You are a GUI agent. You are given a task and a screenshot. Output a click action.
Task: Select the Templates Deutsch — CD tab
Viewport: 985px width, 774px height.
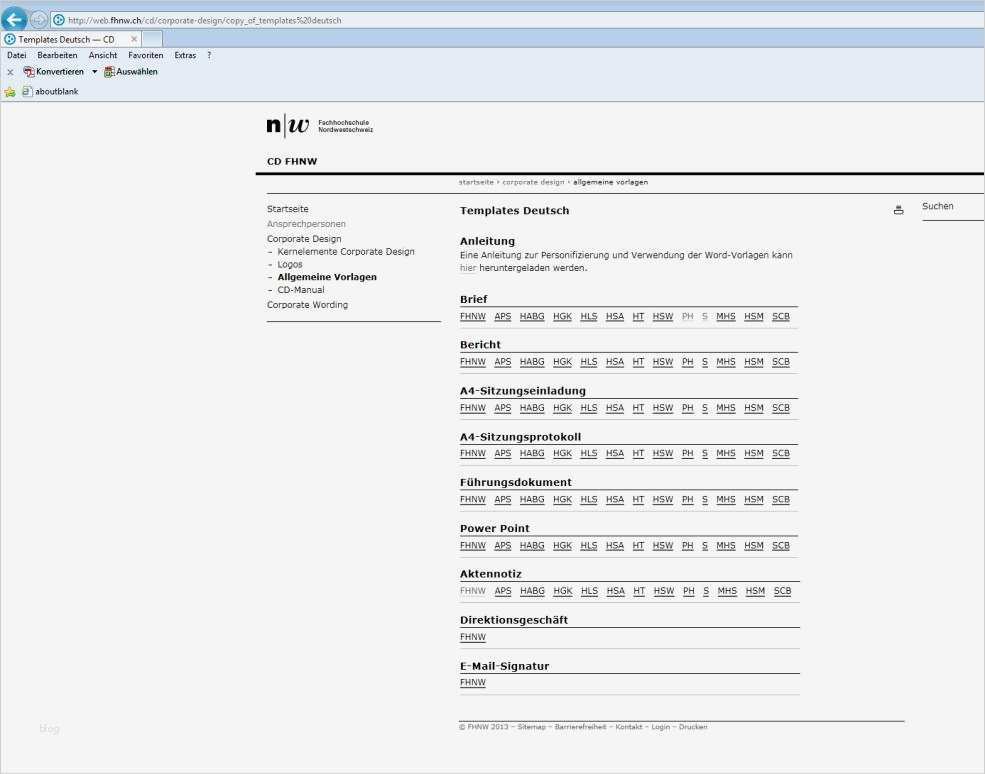click(71, 39)
